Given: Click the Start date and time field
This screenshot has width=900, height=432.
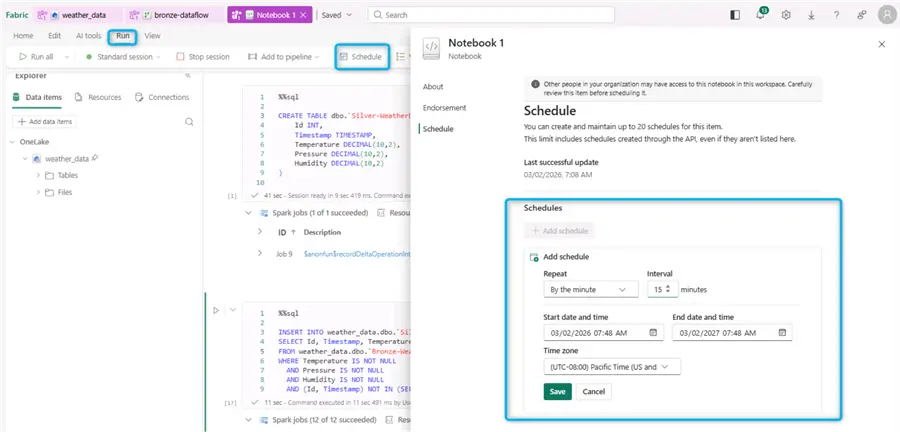Looking at the screenshot, I should 603,333.
